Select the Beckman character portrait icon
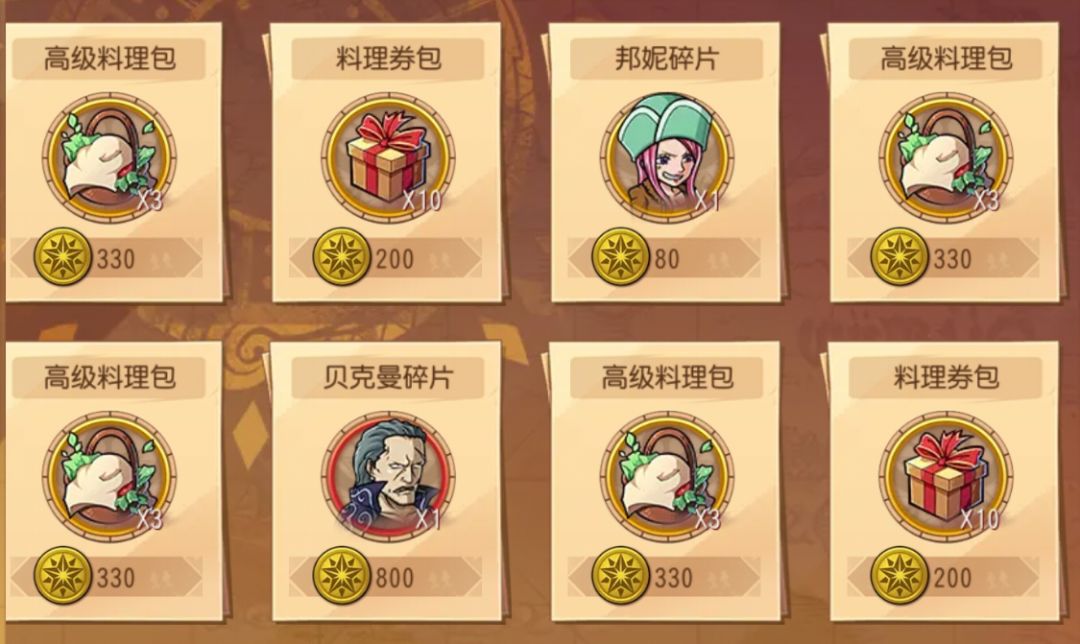1080x644 pixels. click(387, 475)
